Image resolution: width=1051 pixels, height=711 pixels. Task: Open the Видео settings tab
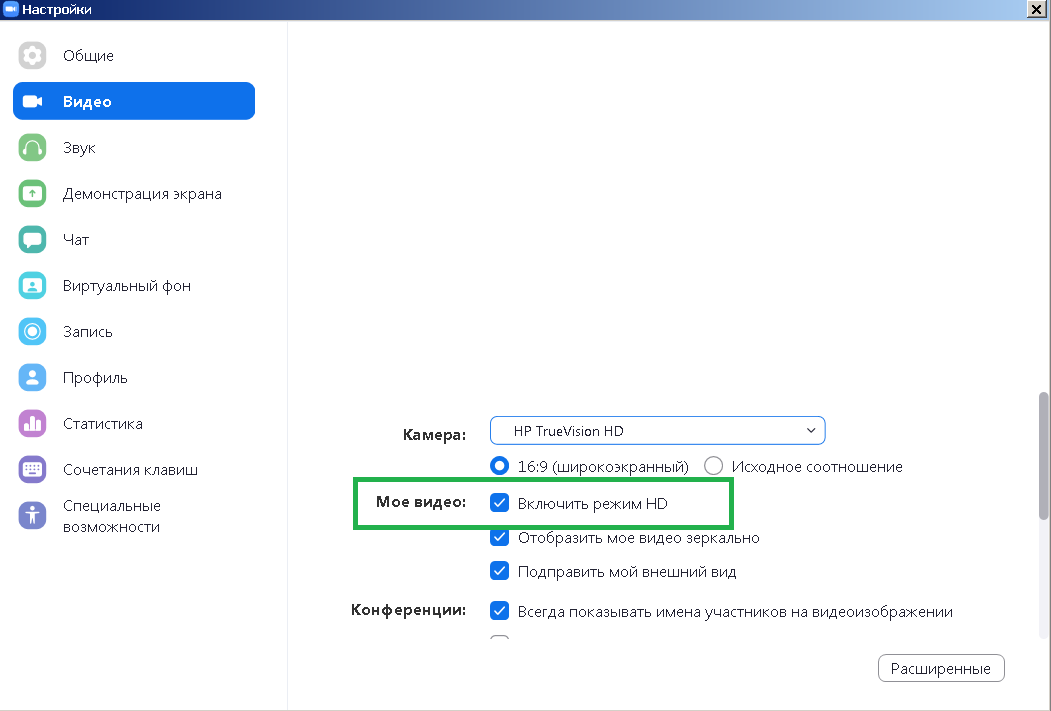(x=134, y=102)
